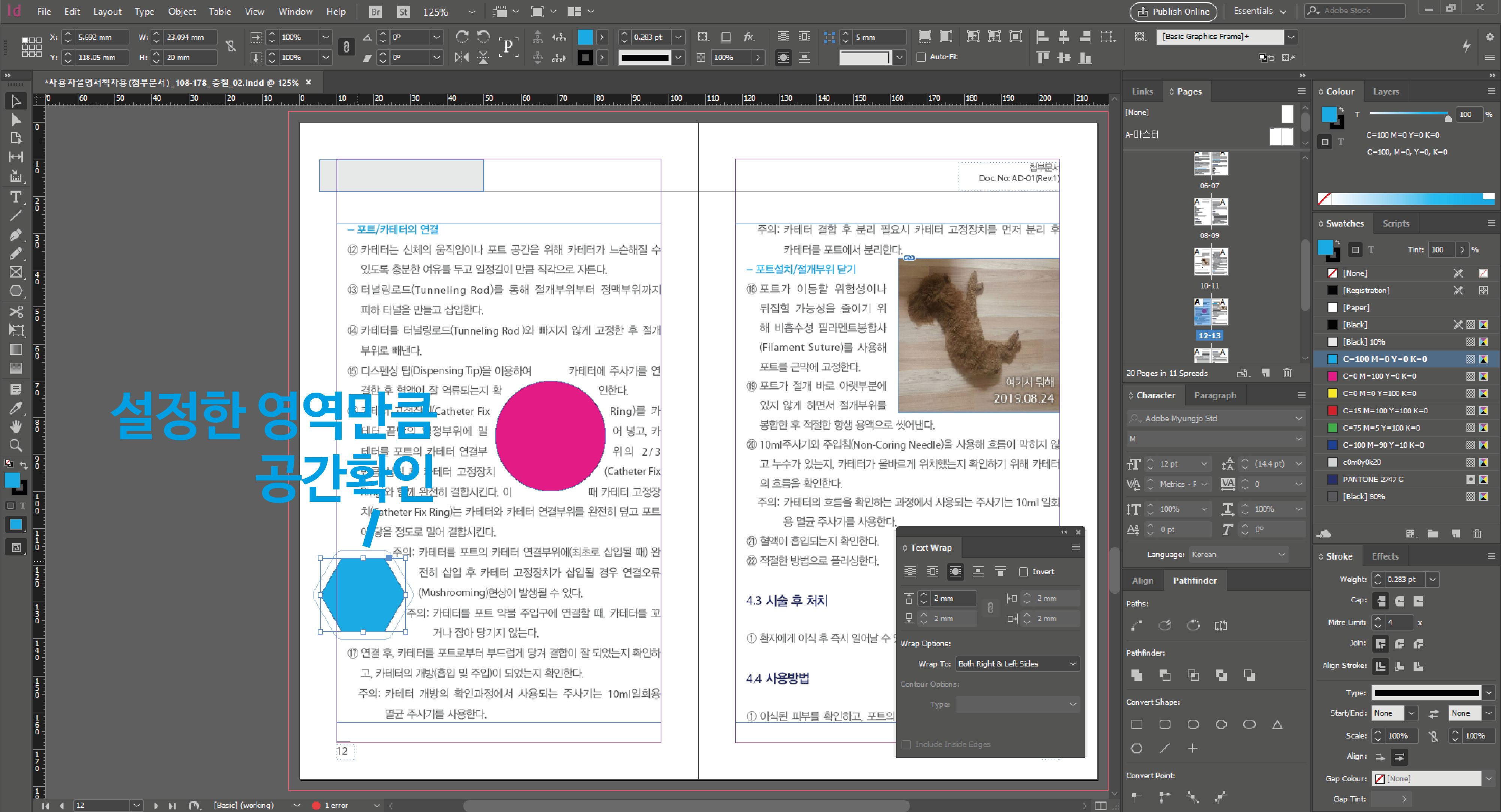Open the Object menu
1501x812 pixels.
tap(182, 11)
